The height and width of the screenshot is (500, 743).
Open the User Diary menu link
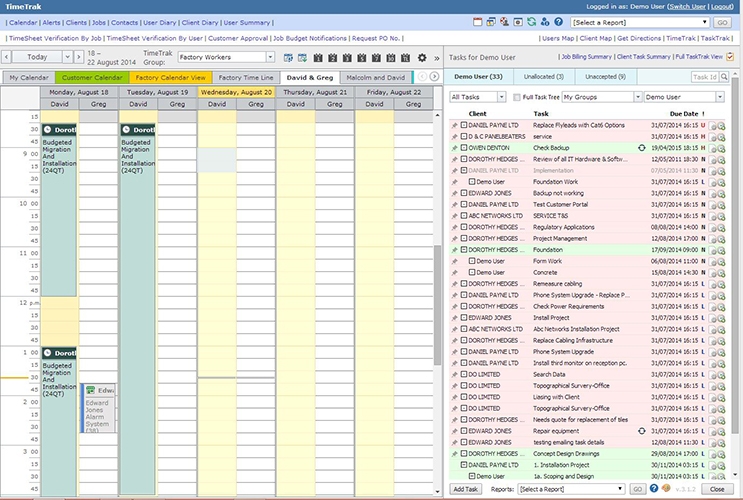[160, 22]
